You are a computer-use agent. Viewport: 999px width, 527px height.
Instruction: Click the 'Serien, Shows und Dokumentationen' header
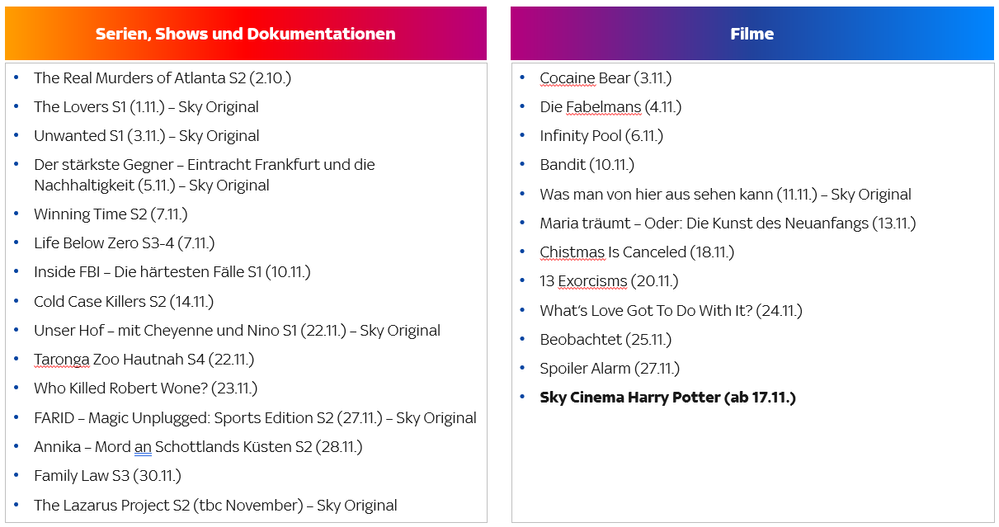coord(245,34)
